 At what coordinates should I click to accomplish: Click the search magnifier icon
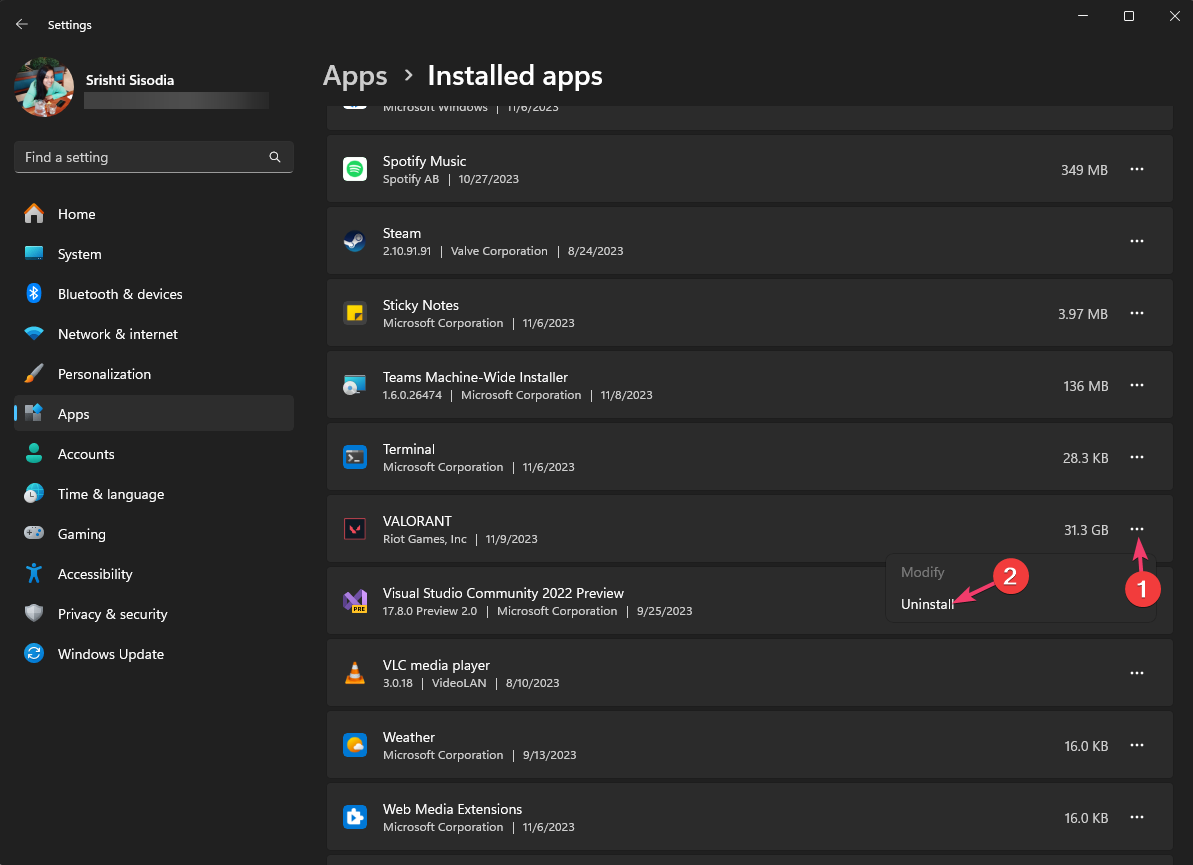(275, 157)
